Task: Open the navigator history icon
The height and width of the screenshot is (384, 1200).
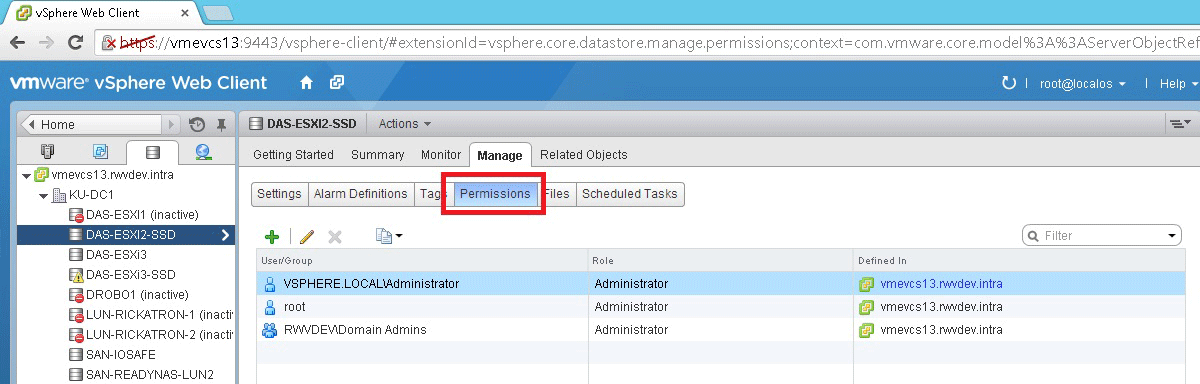Action: pos(197,124)
